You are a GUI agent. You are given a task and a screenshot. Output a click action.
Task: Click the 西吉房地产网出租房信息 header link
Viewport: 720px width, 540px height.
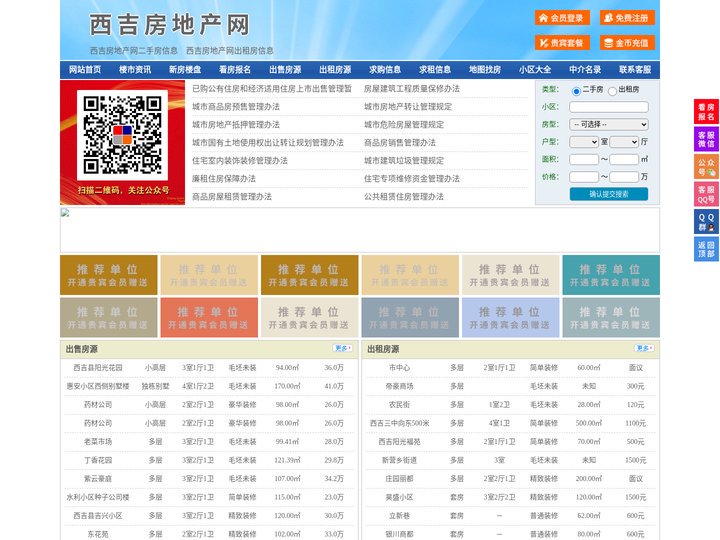click(230, 51)
